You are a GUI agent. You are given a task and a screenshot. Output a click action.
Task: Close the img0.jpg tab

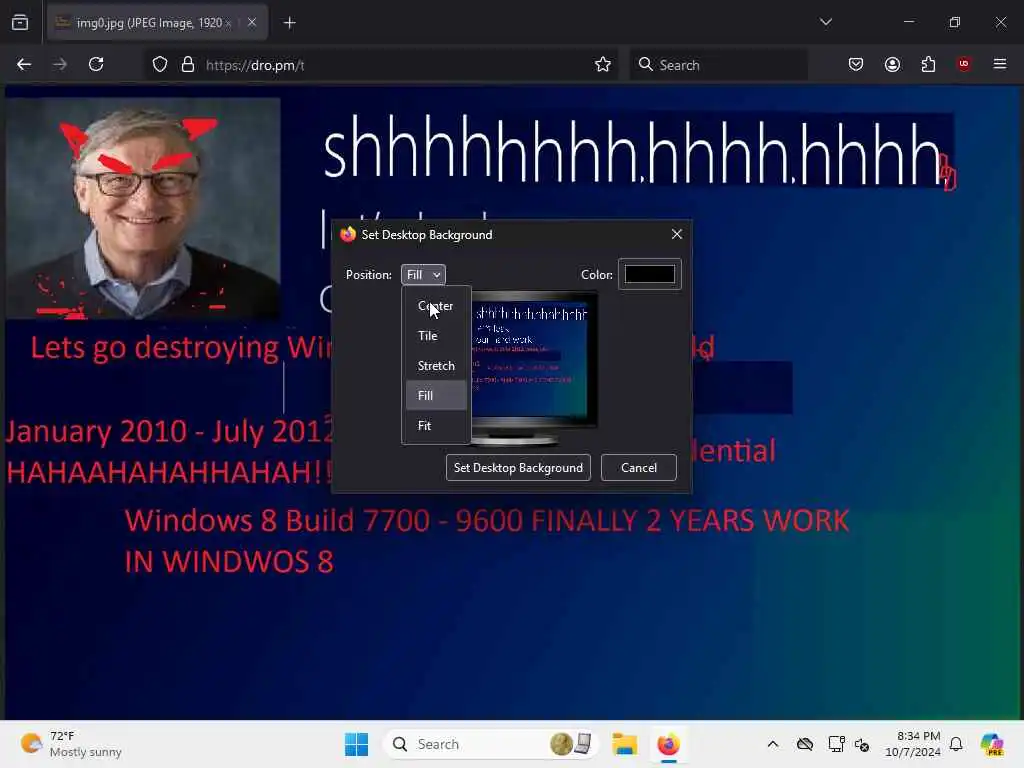coord(252,22)
